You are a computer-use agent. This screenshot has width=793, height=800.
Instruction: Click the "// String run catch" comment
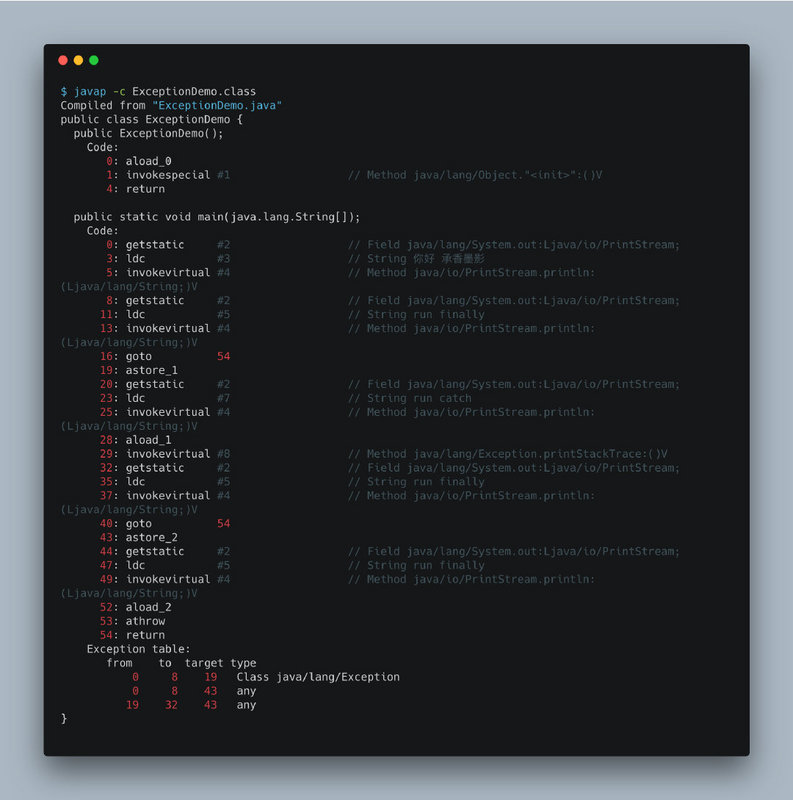coord(410,398)
